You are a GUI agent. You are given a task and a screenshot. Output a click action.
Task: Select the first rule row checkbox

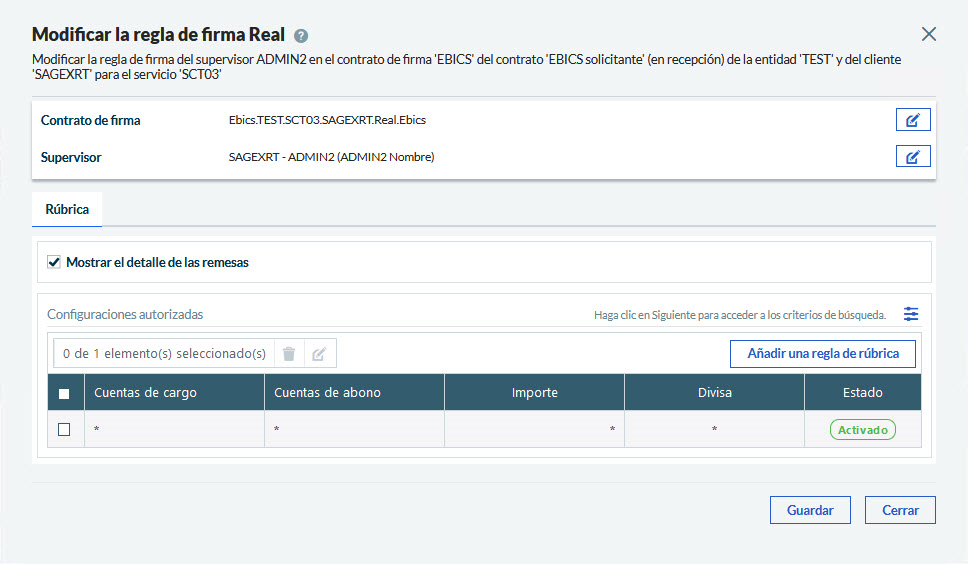(x=64, y=429)
